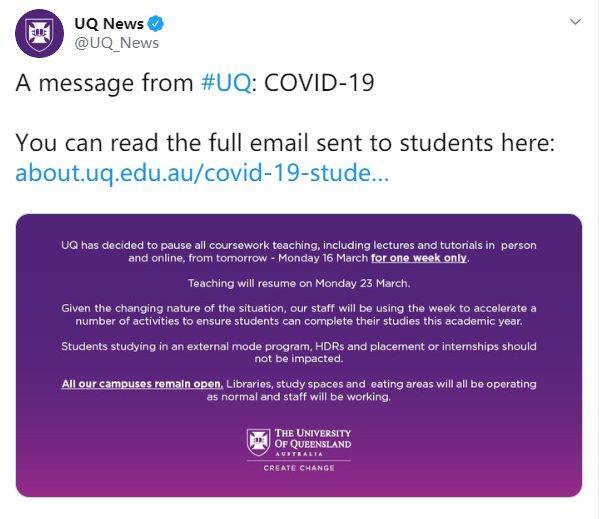
Task: Visit the @UQ_News handle
Action: [117, 43]
